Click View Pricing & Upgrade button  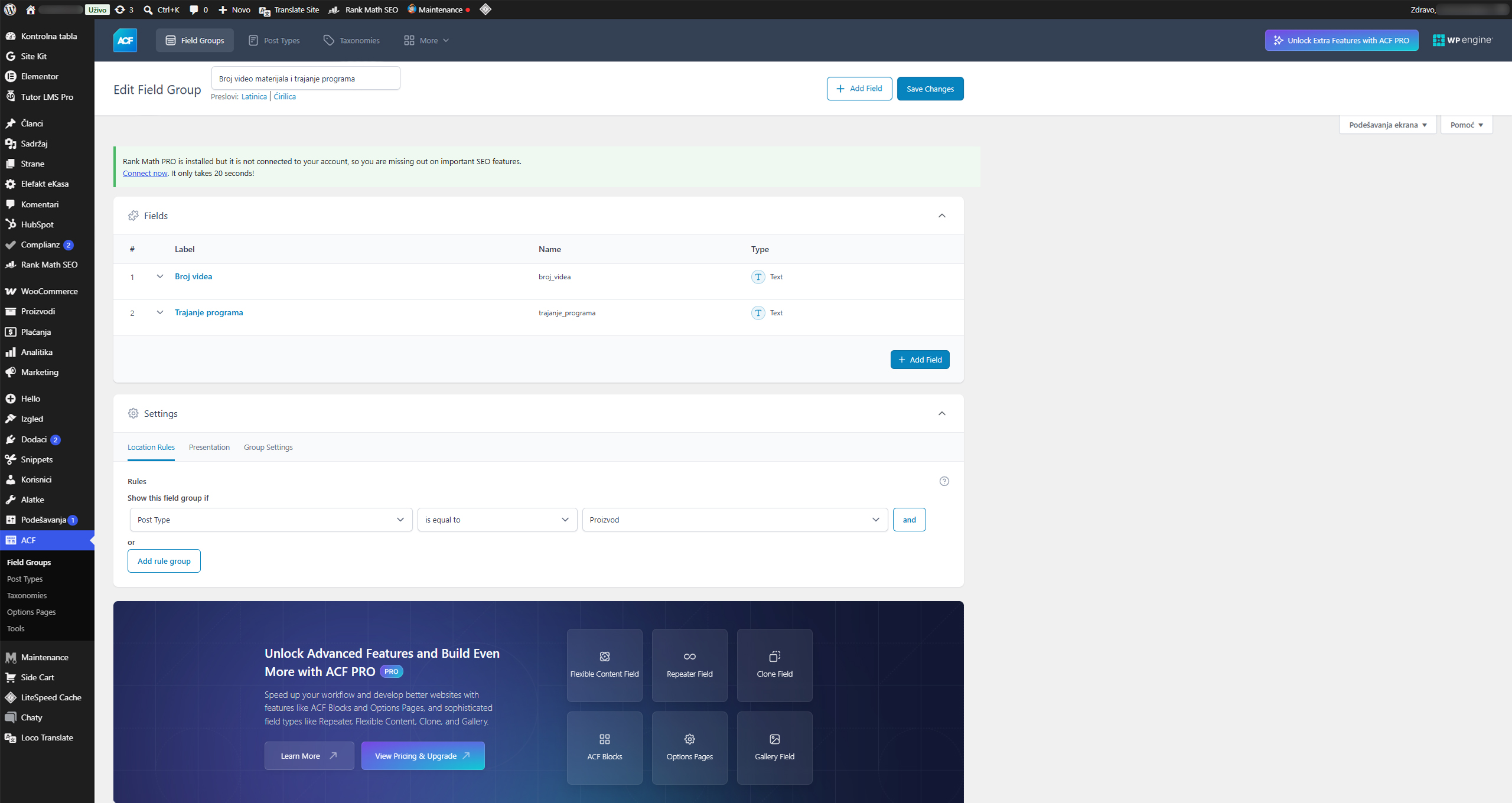[x=423, y=756]
